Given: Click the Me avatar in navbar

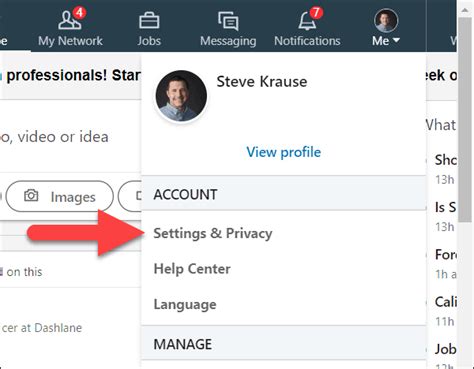Looking at the screenshot, I should point(386,21).
